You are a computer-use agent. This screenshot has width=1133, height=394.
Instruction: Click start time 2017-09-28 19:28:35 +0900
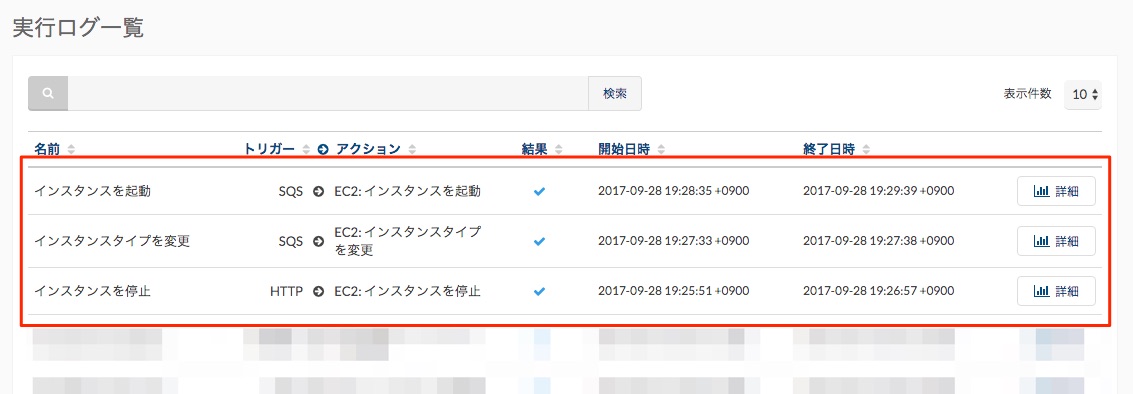tap(673, 192)
